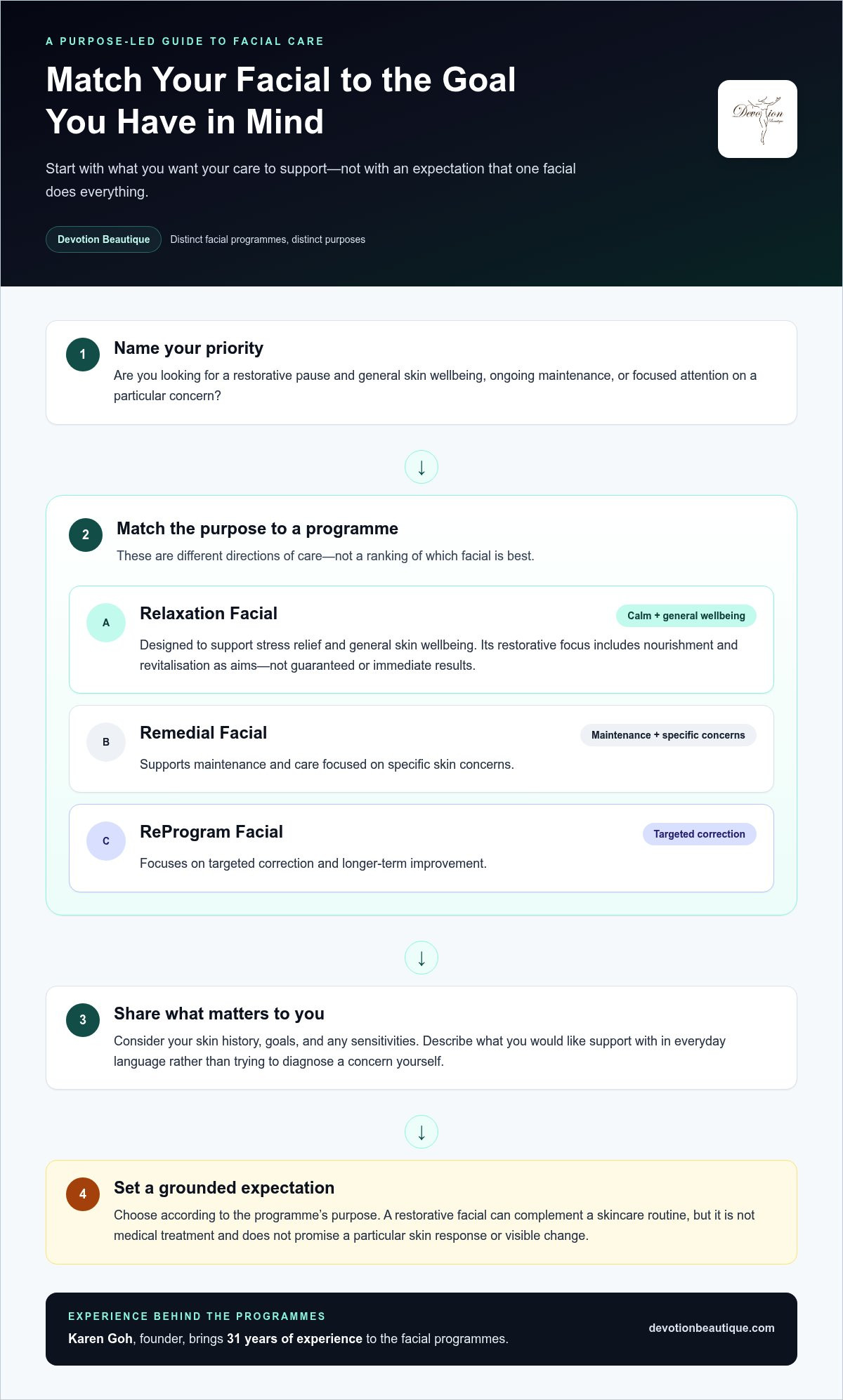Click the step 3 number badge
The height and width of the screenshot is (1400, 843).
[x=83, y=1019]
